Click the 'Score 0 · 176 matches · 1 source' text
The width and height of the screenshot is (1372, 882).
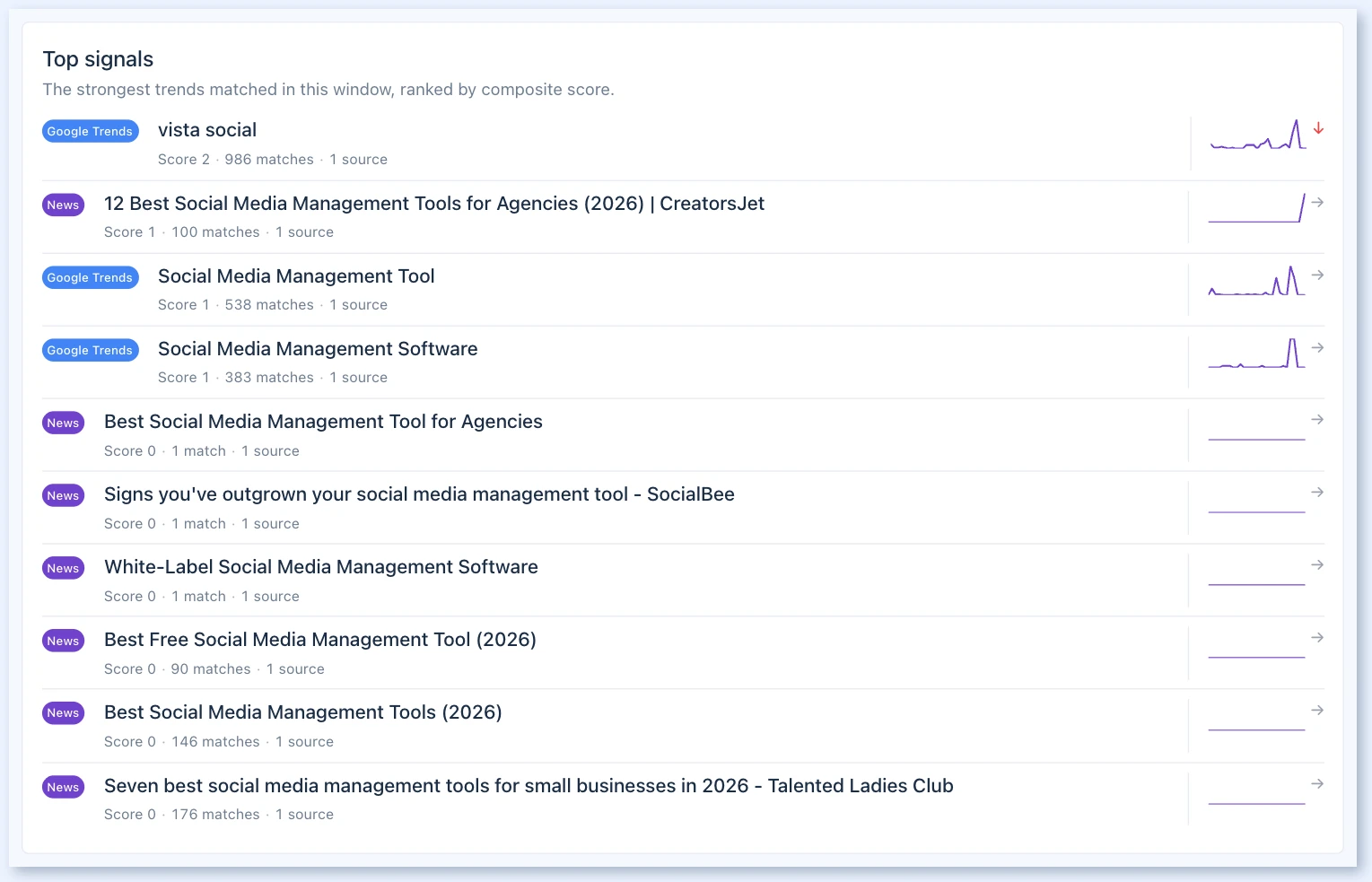tap(219, 815)
